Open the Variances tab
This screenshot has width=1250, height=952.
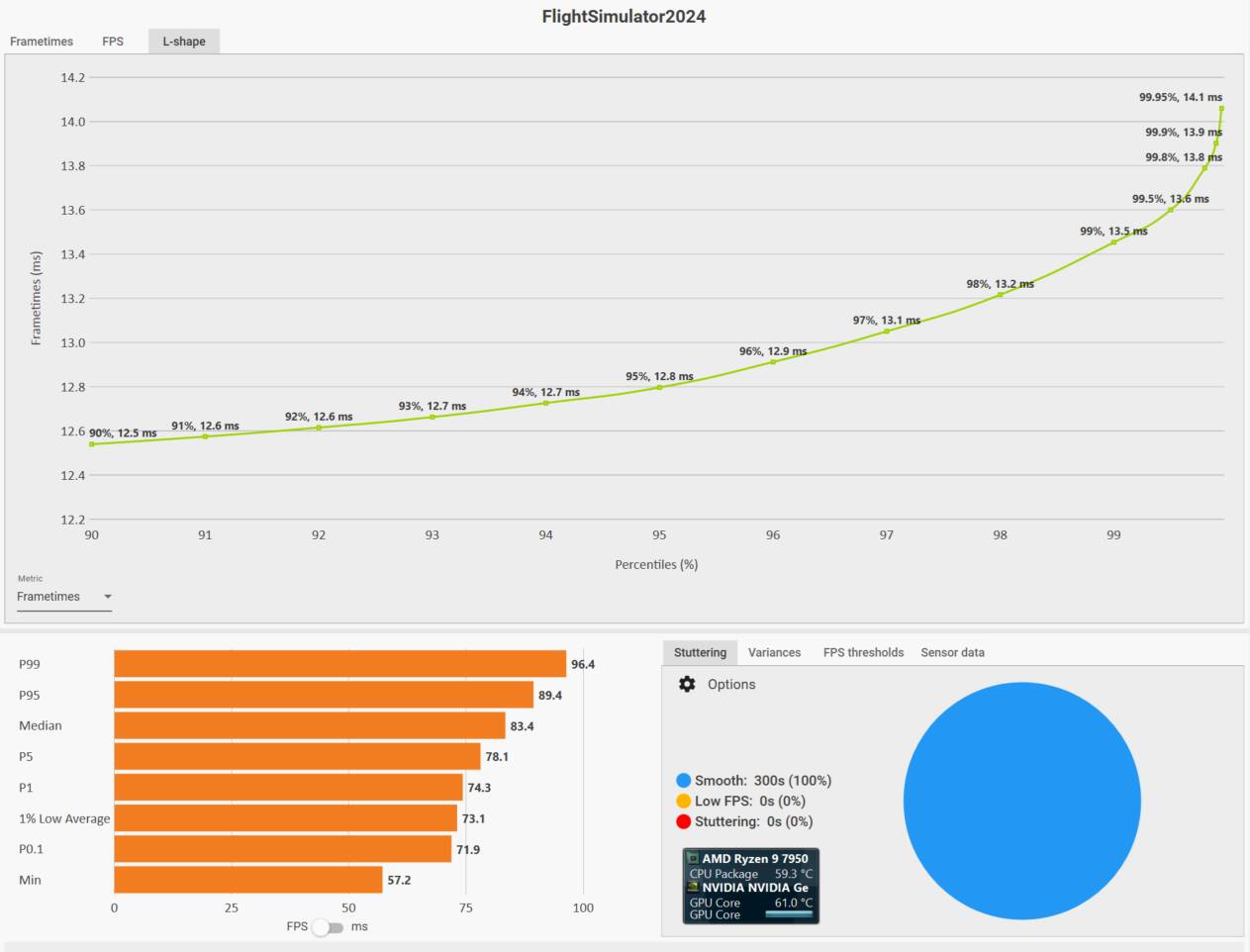(774, 652)
